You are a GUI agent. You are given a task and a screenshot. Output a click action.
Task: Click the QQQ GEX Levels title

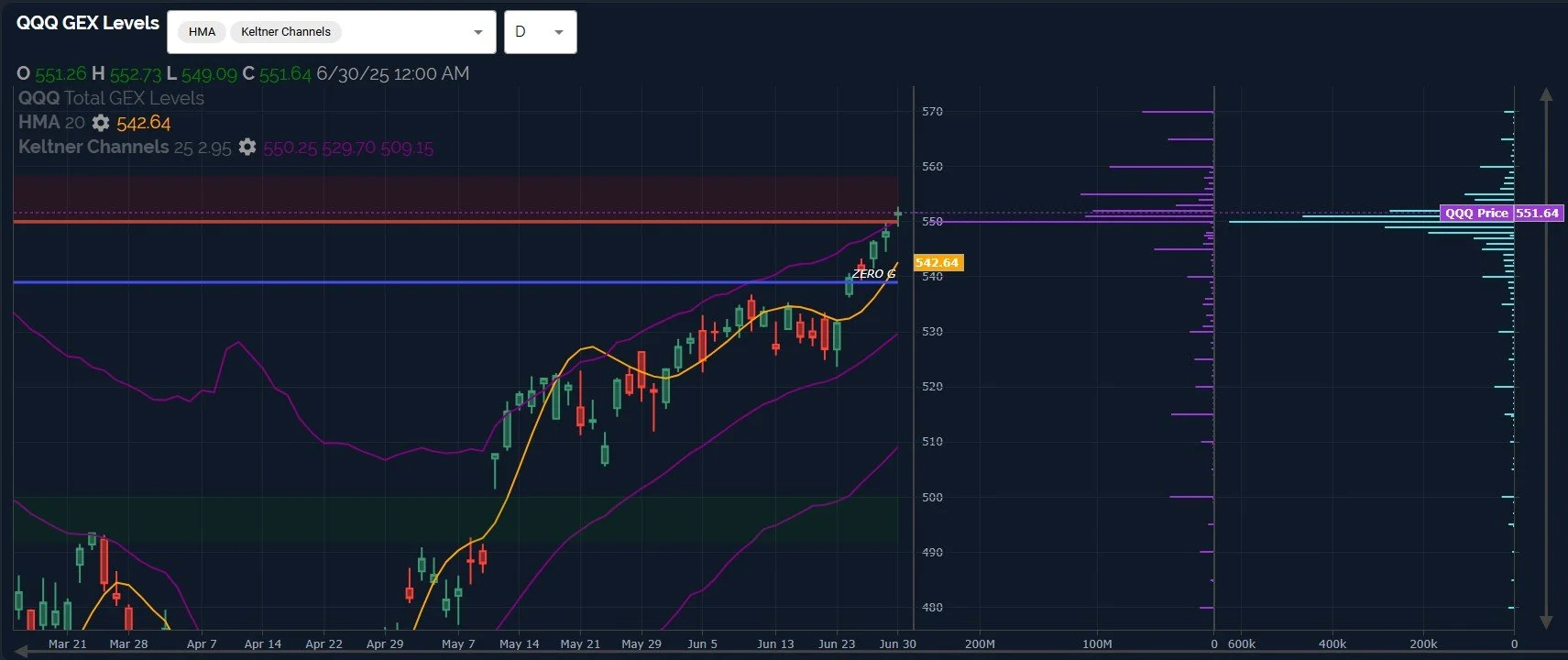88,23
